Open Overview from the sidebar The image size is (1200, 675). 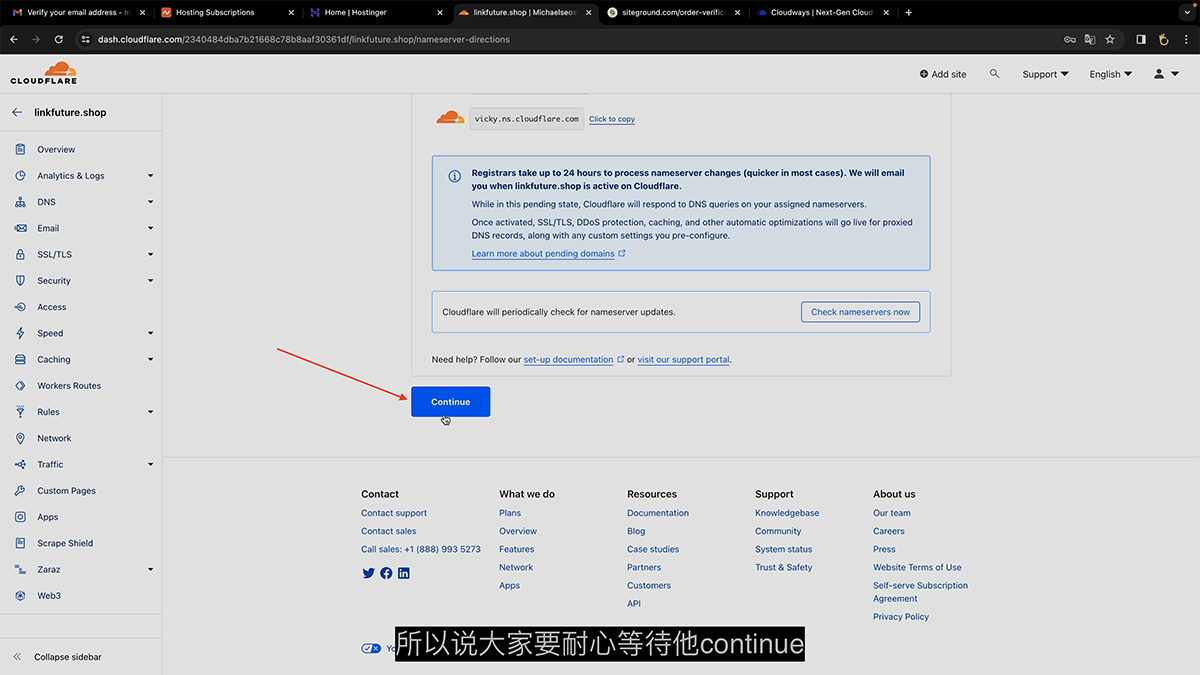point(56,149)
